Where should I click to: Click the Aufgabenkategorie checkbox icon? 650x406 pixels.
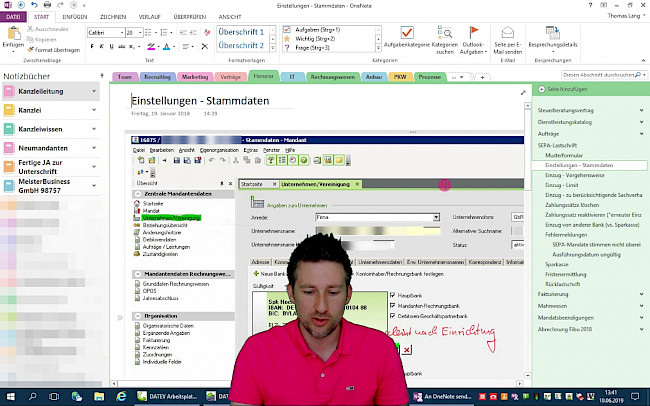tap(406, 34)
